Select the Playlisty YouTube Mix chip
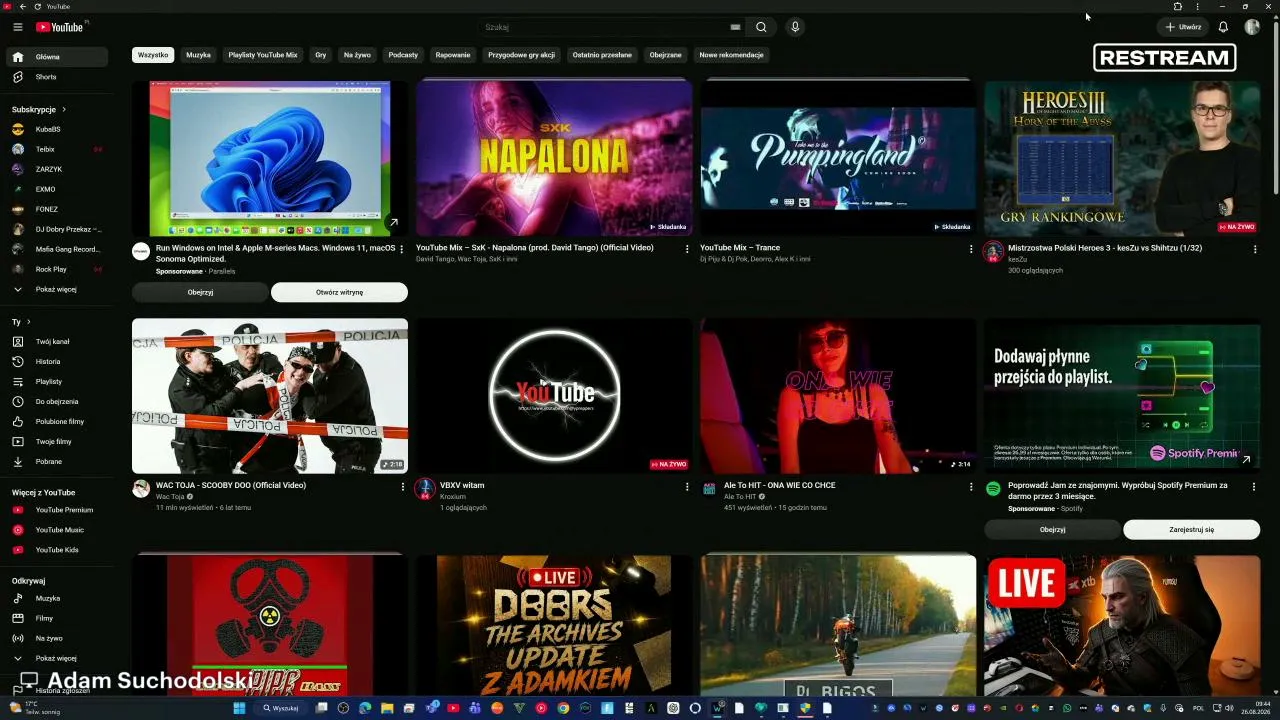 pos(263,55)
